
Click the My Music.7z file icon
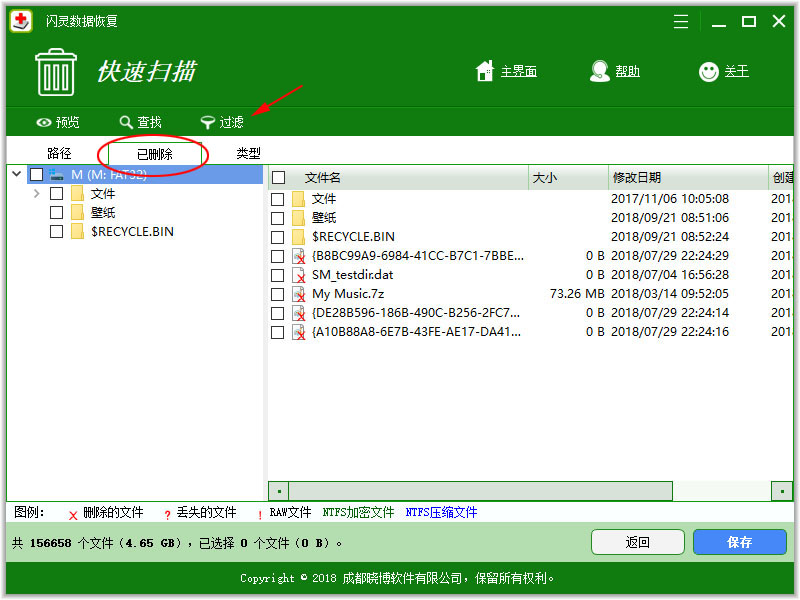coord(298,294)
